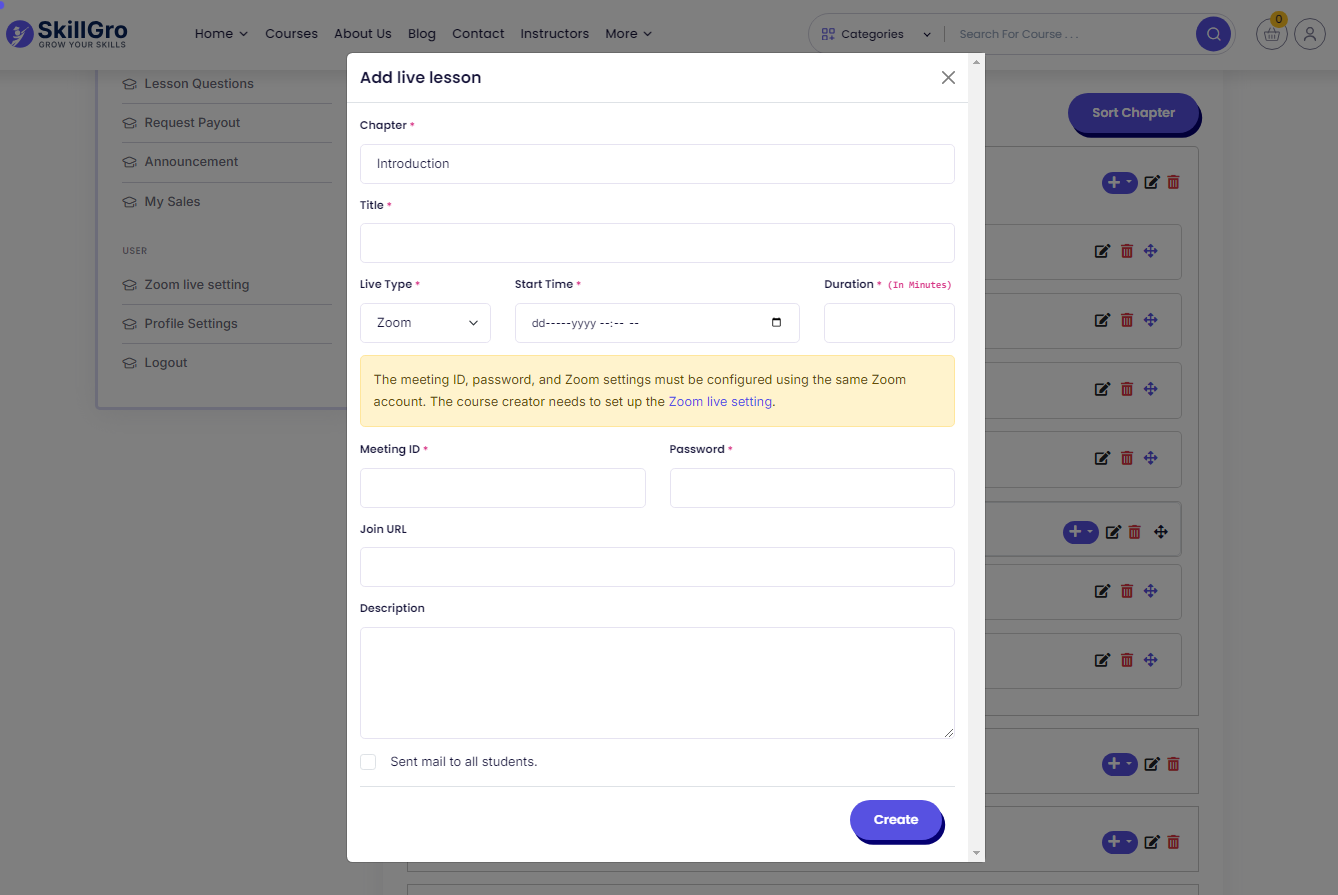Click edit icon in the chapter row under Sort Chapter
The width and height of the screenshot is (1338, 895).
1152,182
